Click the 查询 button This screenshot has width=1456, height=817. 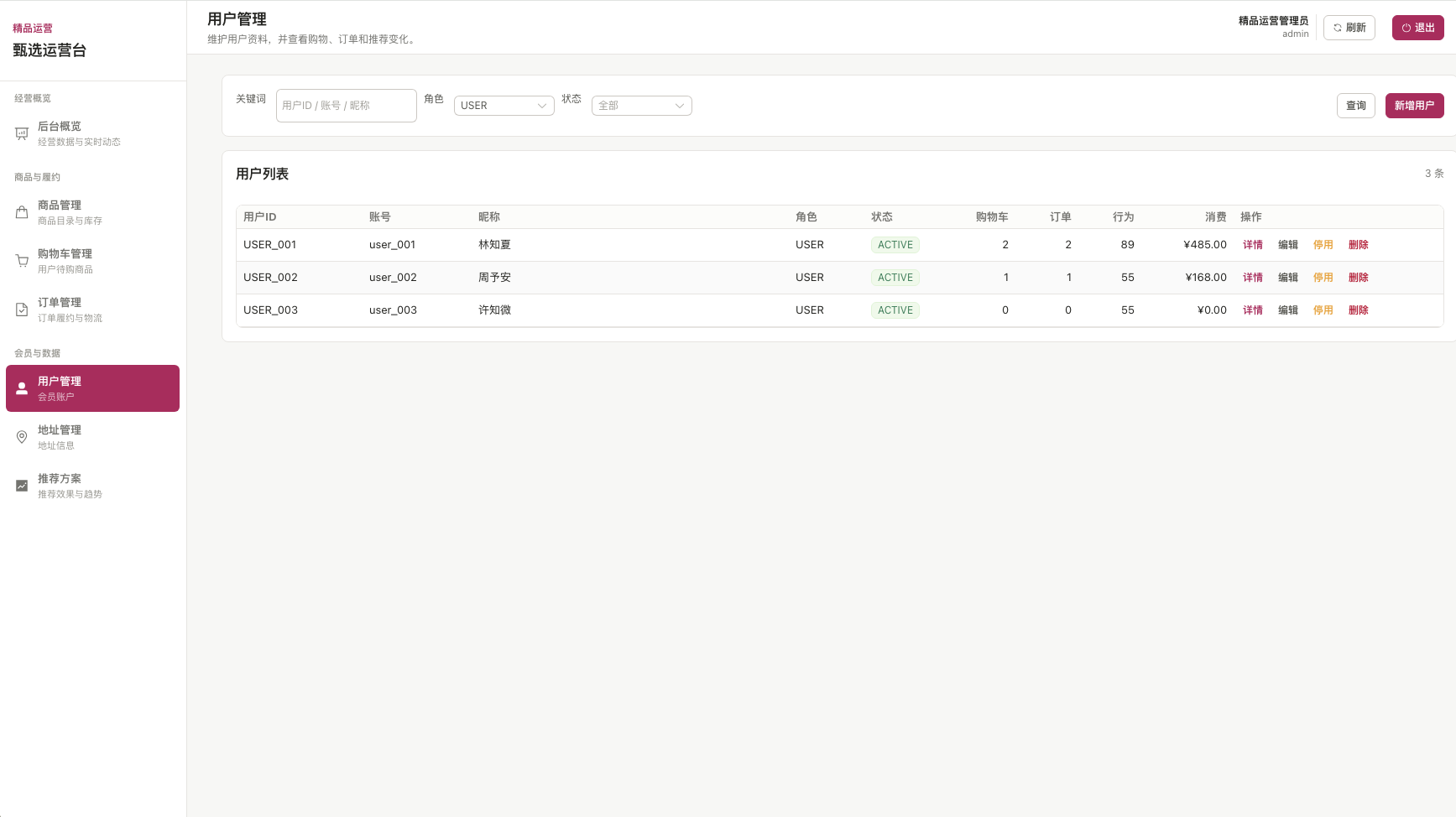pos(1355,106)
